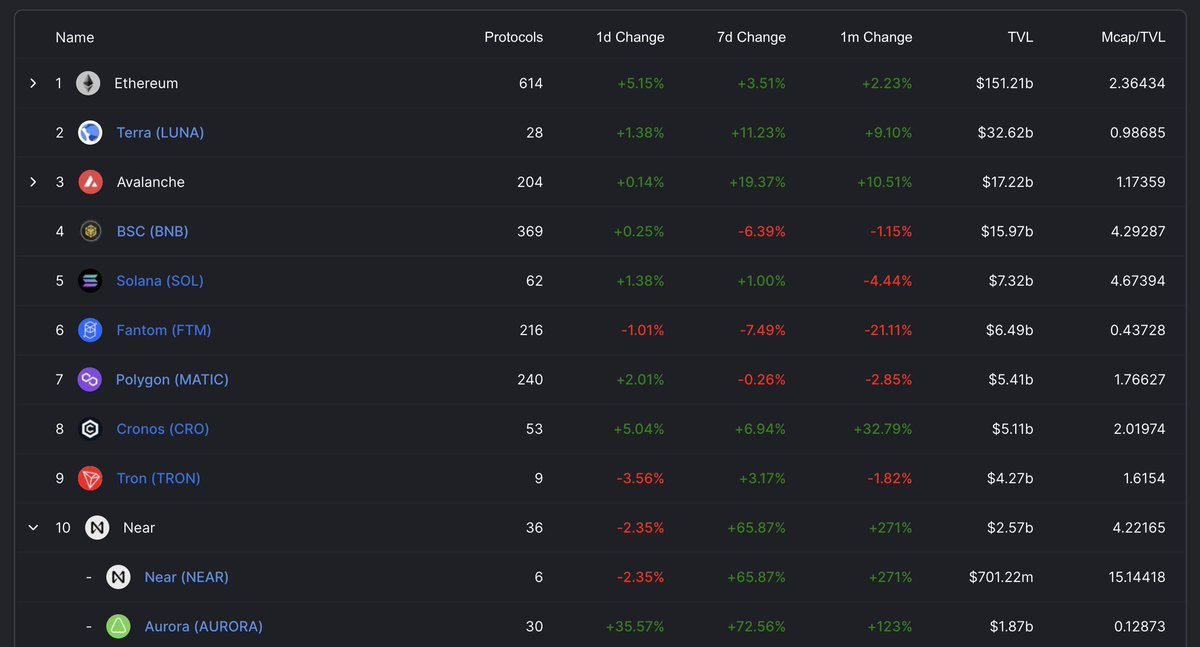
Task: Click the +35.57% 1d change value
Action: (635, 627)
